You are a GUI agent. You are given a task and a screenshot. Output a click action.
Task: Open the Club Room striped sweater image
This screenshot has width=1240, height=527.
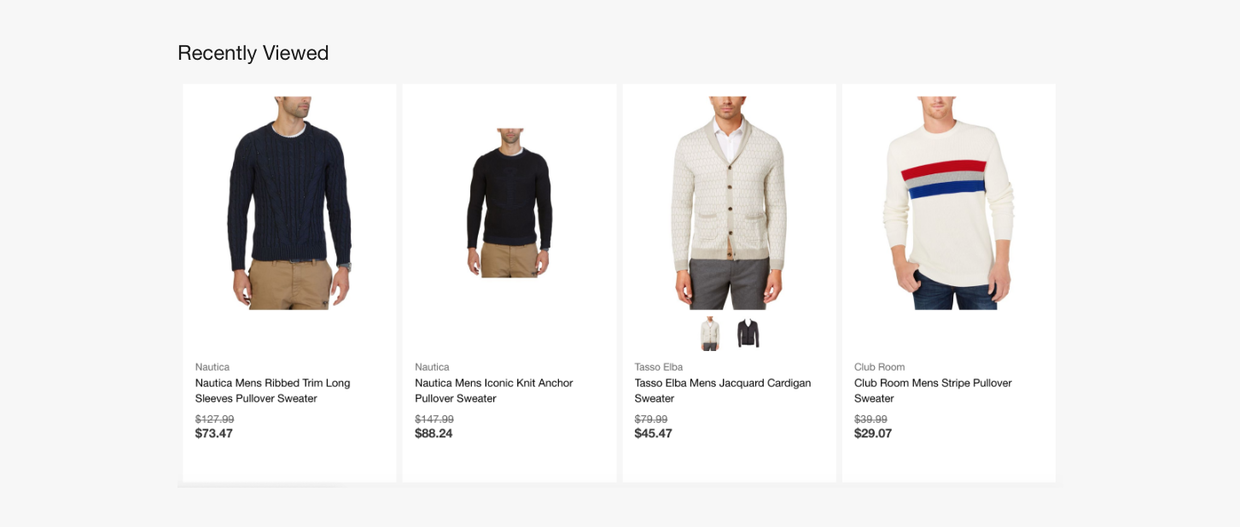point(948,202)
